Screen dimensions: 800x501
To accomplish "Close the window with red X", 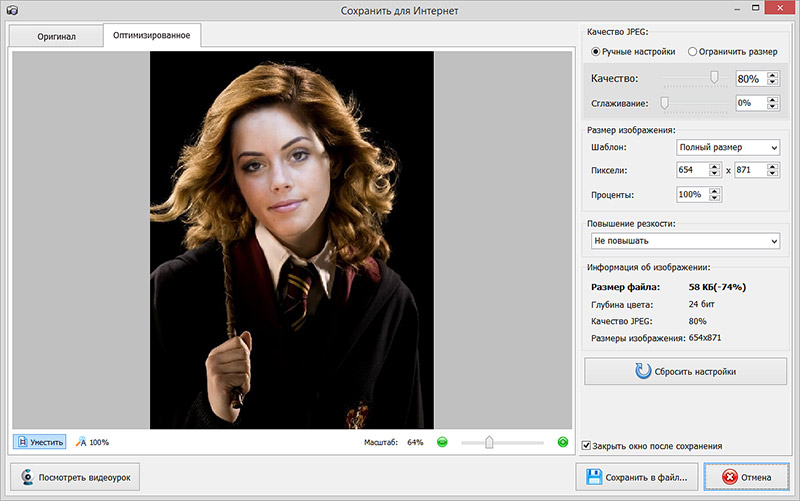I will tap(780, 8).
